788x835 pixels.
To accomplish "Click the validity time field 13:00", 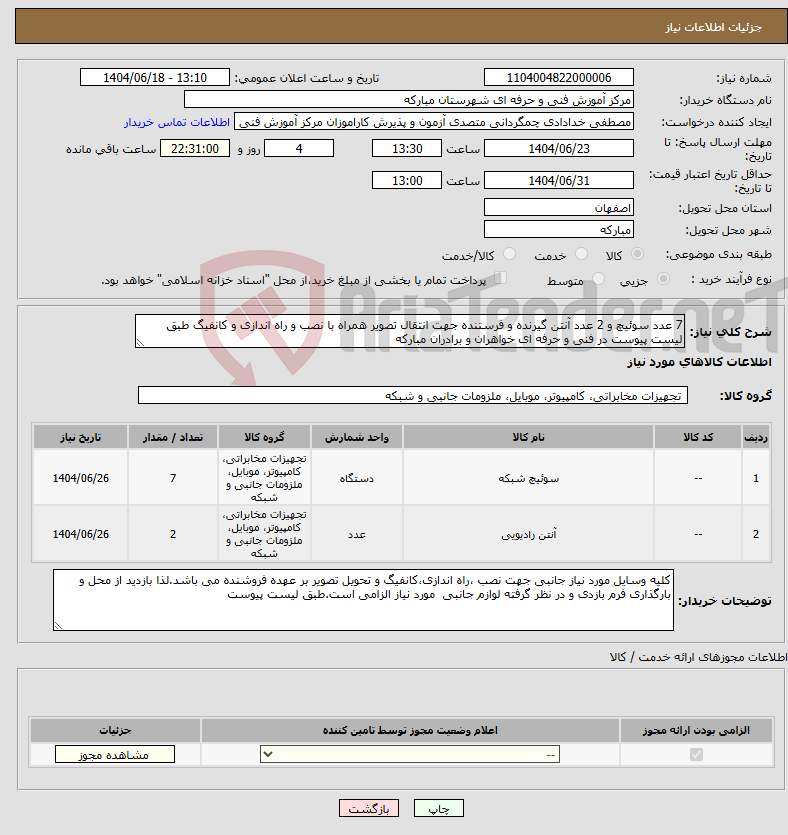I will pos(407,181).
